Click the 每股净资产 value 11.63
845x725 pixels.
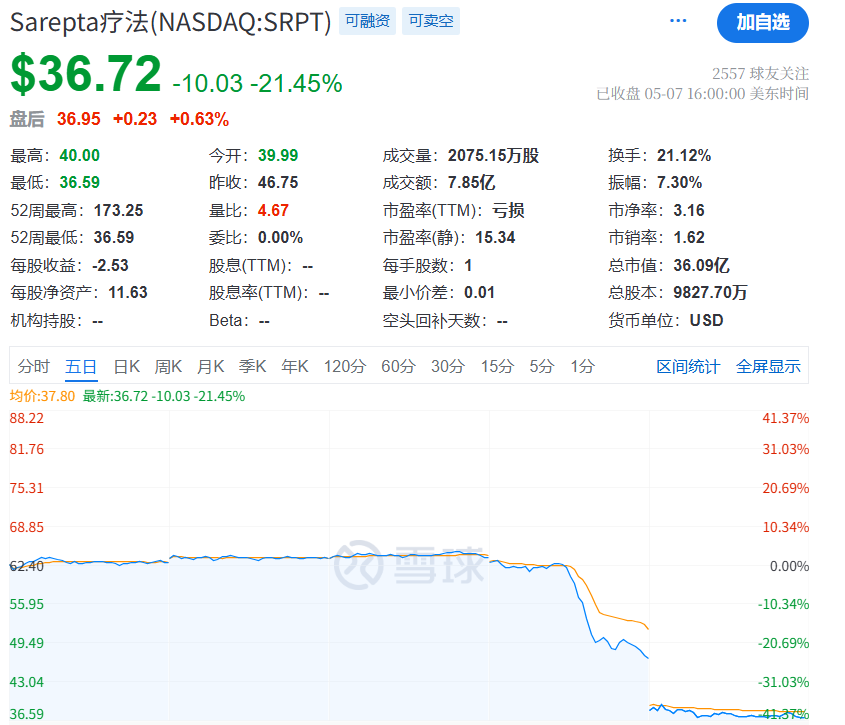click(128, 292)
